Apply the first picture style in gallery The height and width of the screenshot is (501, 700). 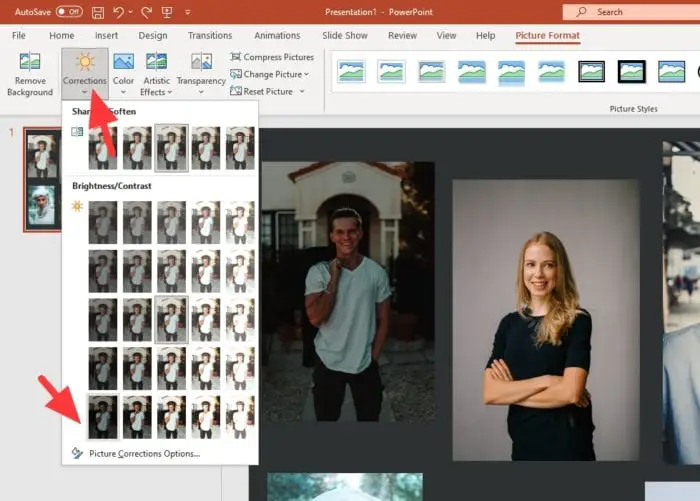[x=351, y=71]
